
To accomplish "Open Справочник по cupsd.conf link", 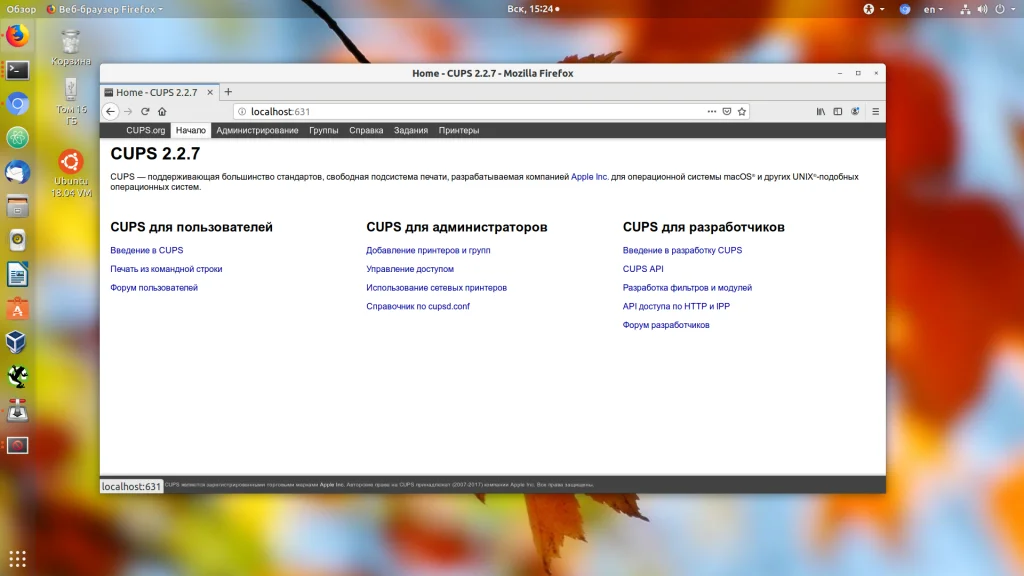I will tap(418, 306).
